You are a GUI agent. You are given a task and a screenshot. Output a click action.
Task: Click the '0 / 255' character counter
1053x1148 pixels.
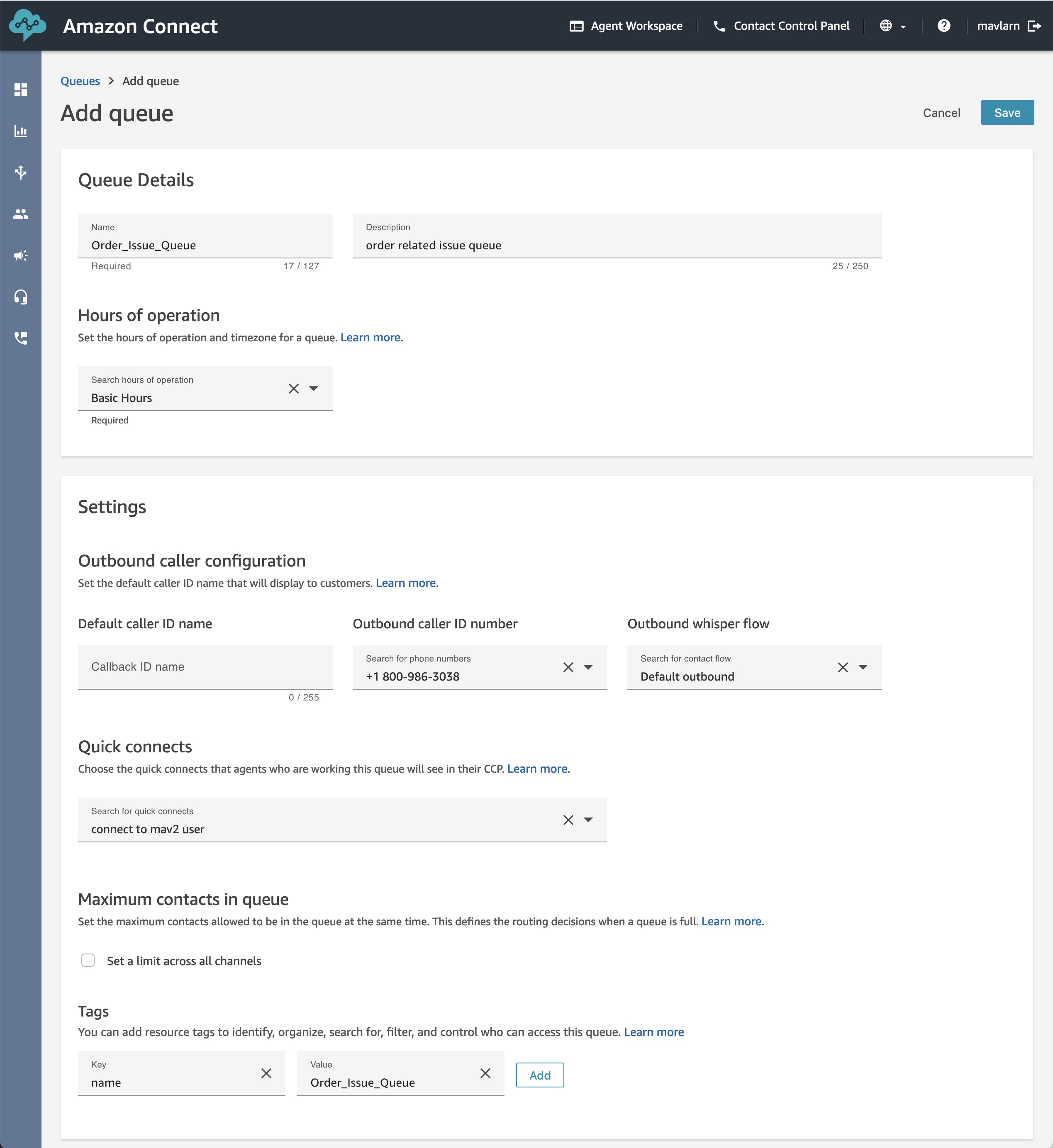[x=304, y=697]
